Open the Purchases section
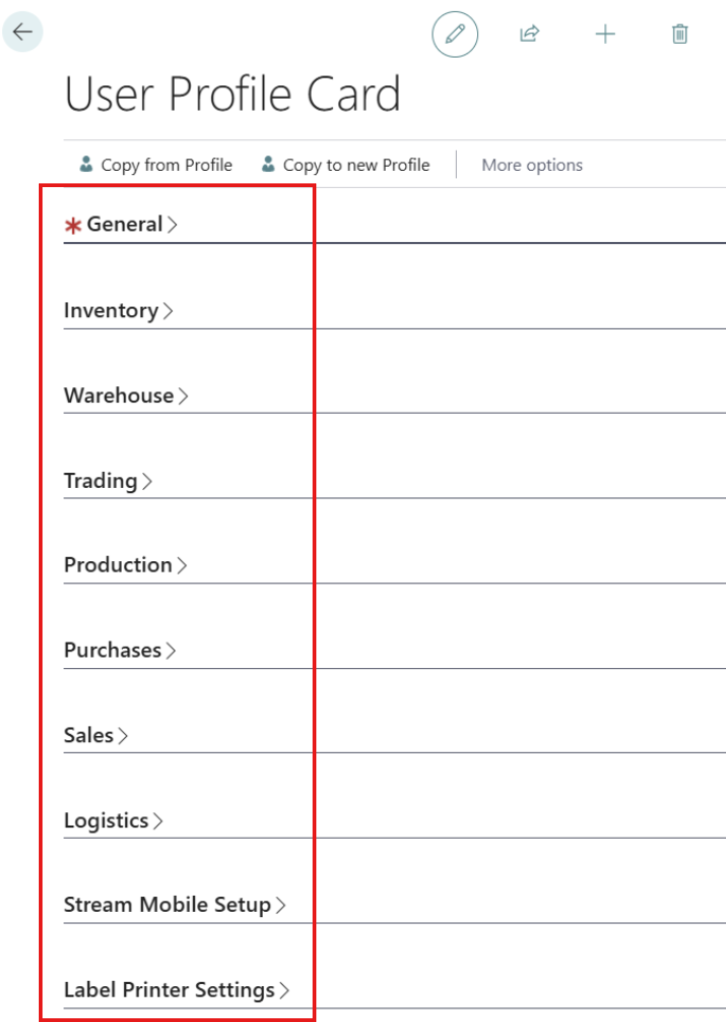 pos(113,650)
